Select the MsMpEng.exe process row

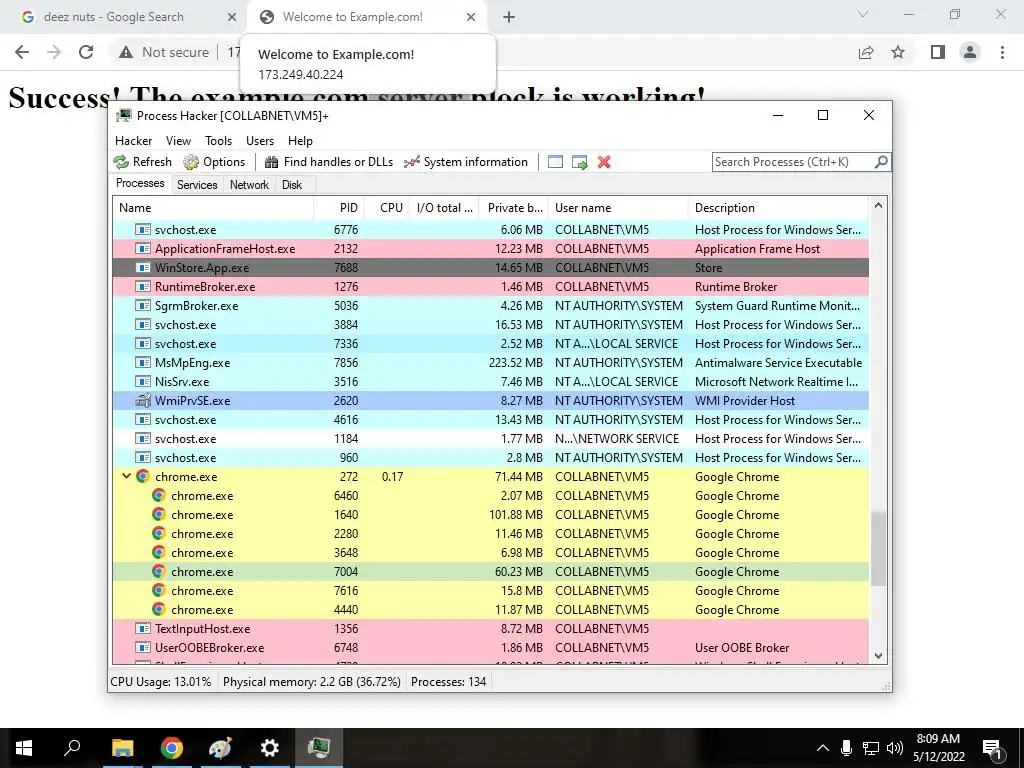click(491, 362)
